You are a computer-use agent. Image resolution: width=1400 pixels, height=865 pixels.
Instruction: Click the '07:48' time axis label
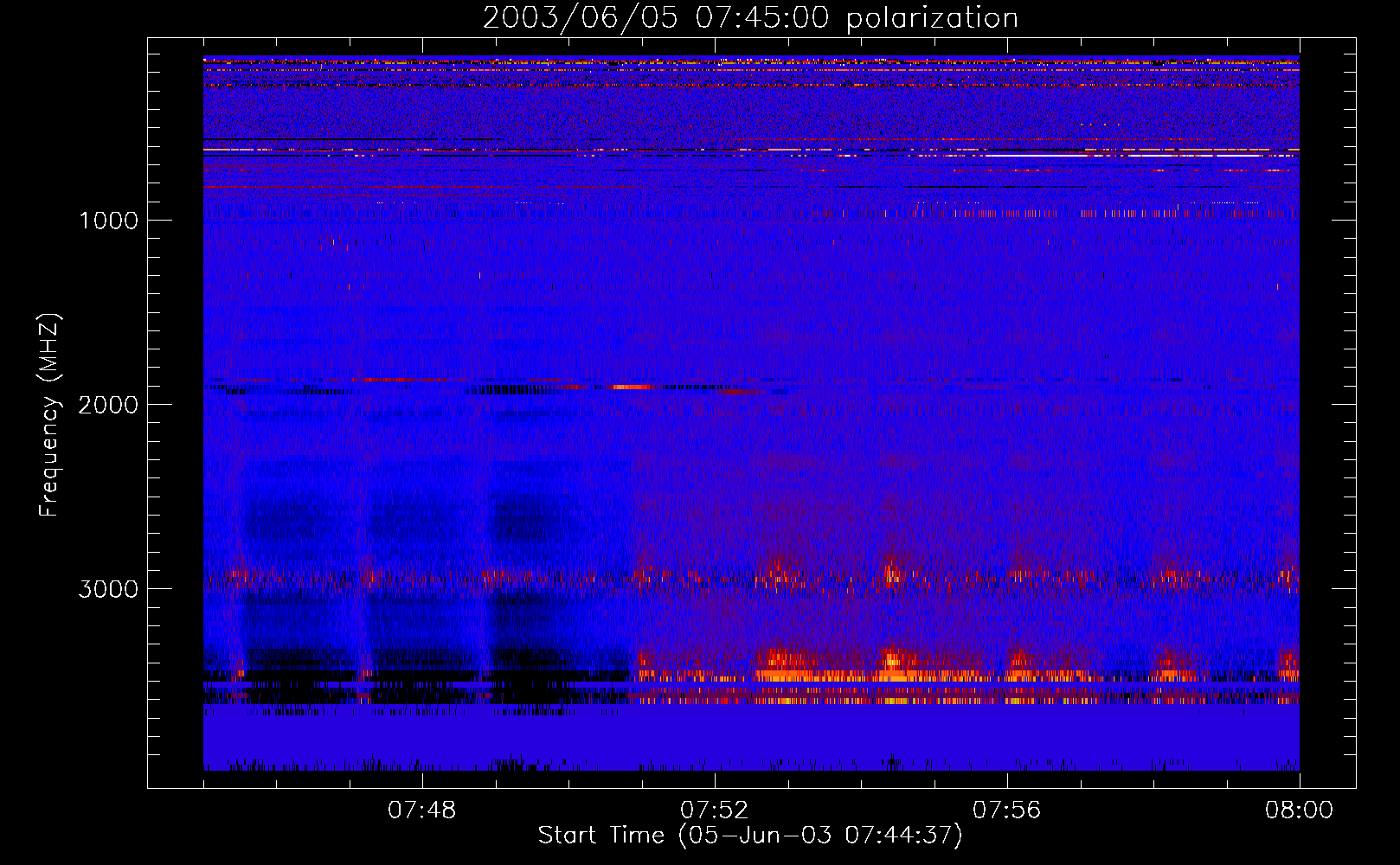(422, 811)
